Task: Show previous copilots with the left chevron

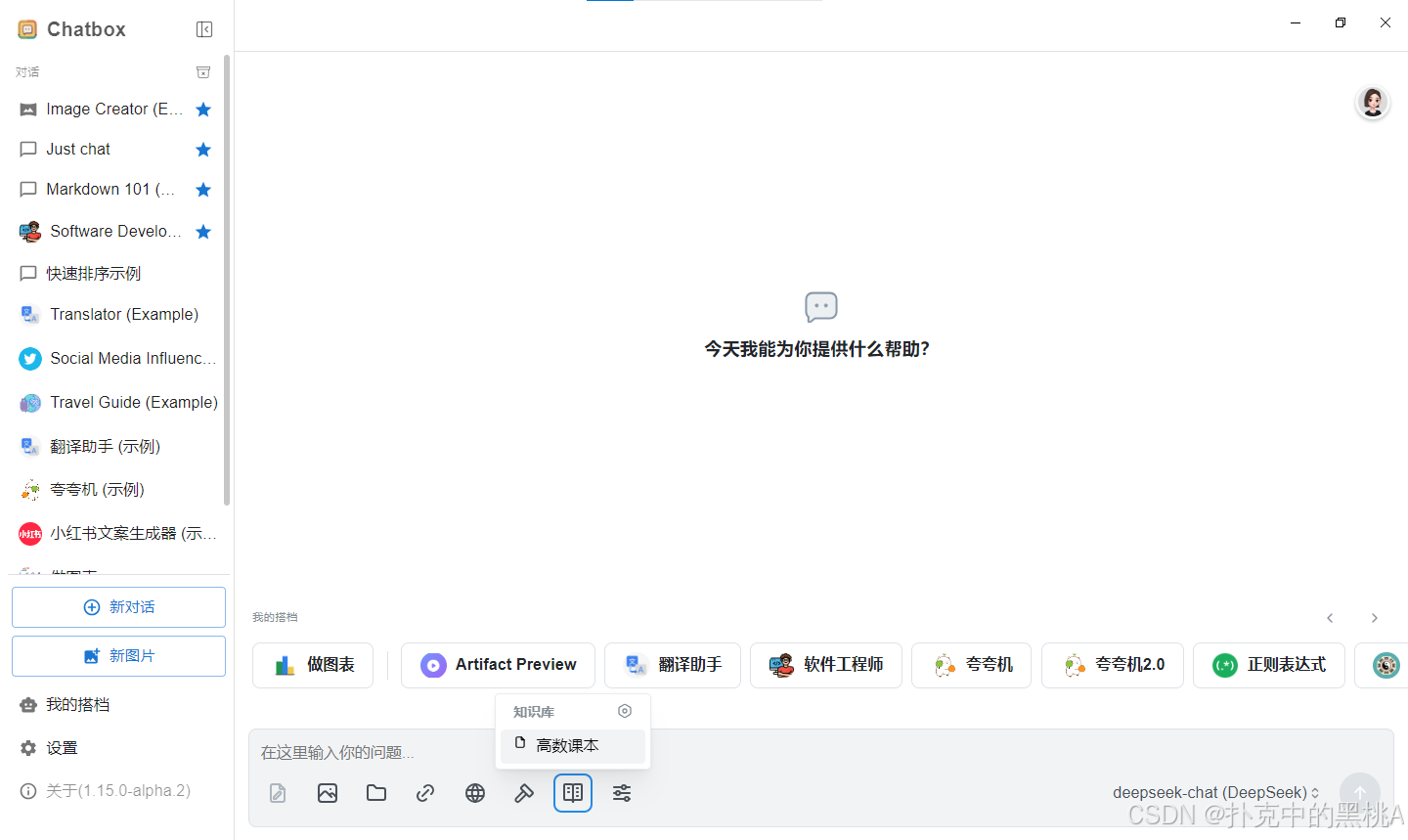Action: [x=1330, y=618]
